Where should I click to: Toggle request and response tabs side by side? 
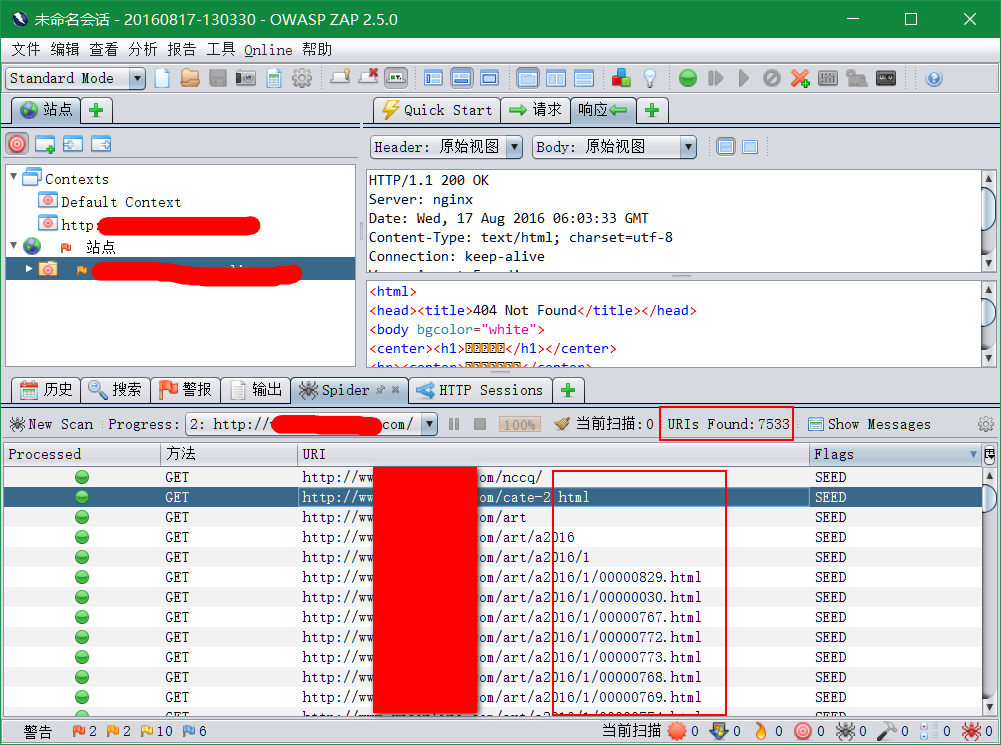tap(556, 78)
